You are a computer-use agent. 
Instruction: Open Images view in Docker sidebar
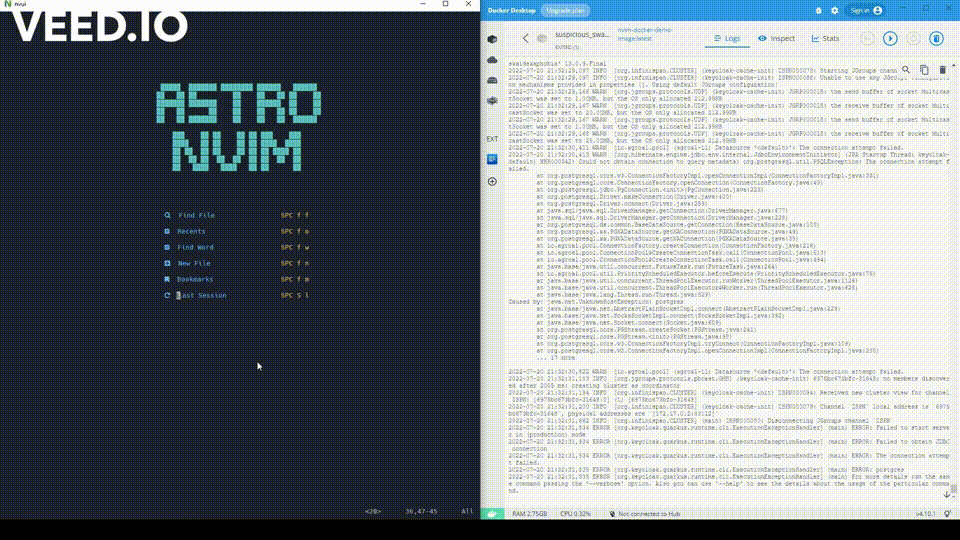tap(492, 60)
